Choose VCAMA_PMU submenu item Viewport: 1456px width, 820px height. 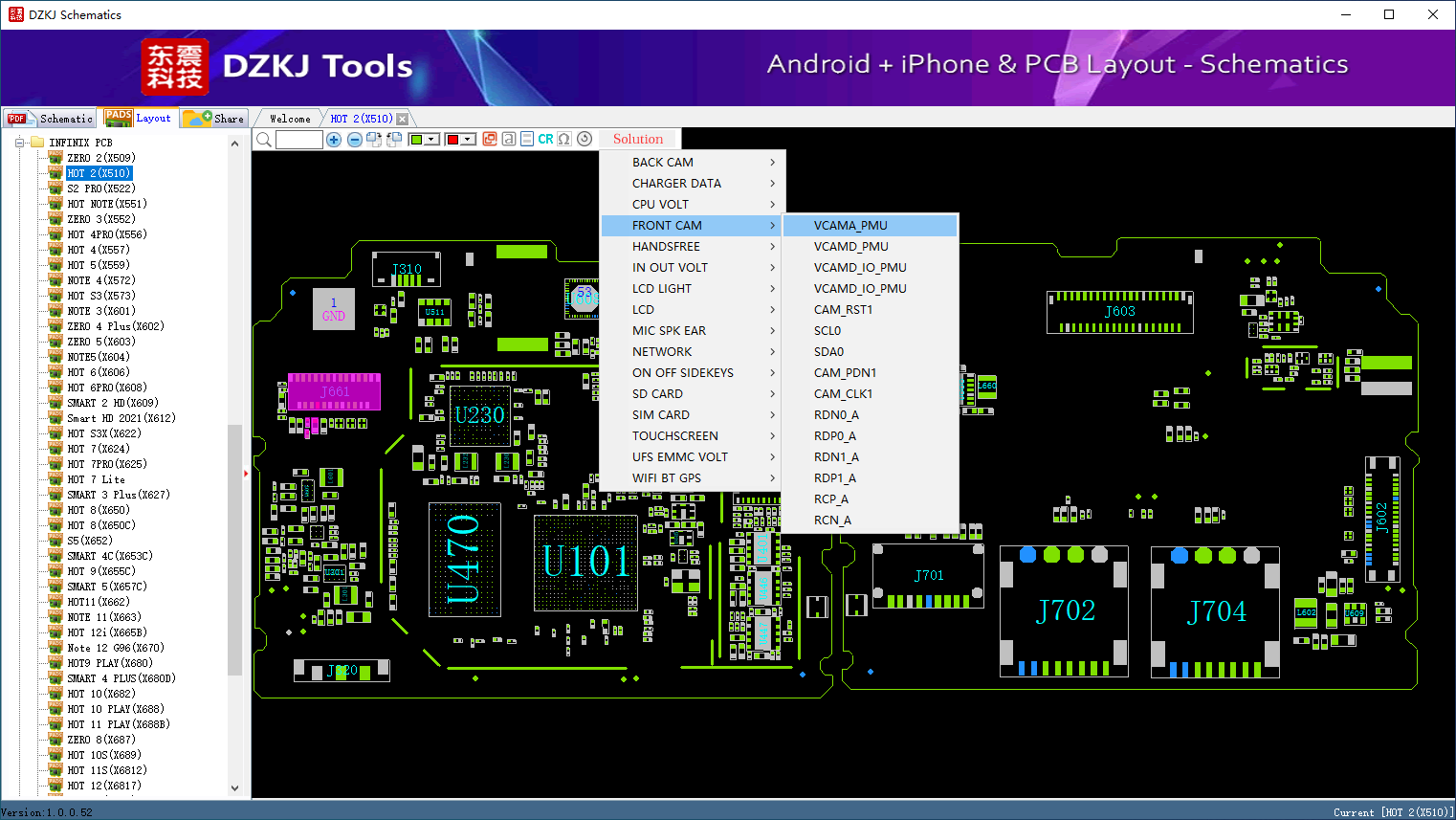[870, 226]
